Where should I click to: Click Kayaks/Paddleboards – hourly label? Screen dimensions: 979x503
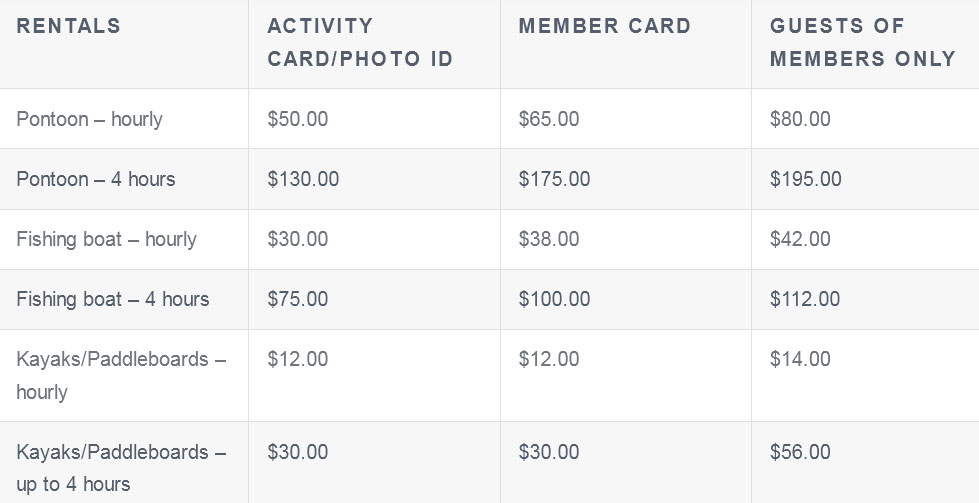point(121,376)
